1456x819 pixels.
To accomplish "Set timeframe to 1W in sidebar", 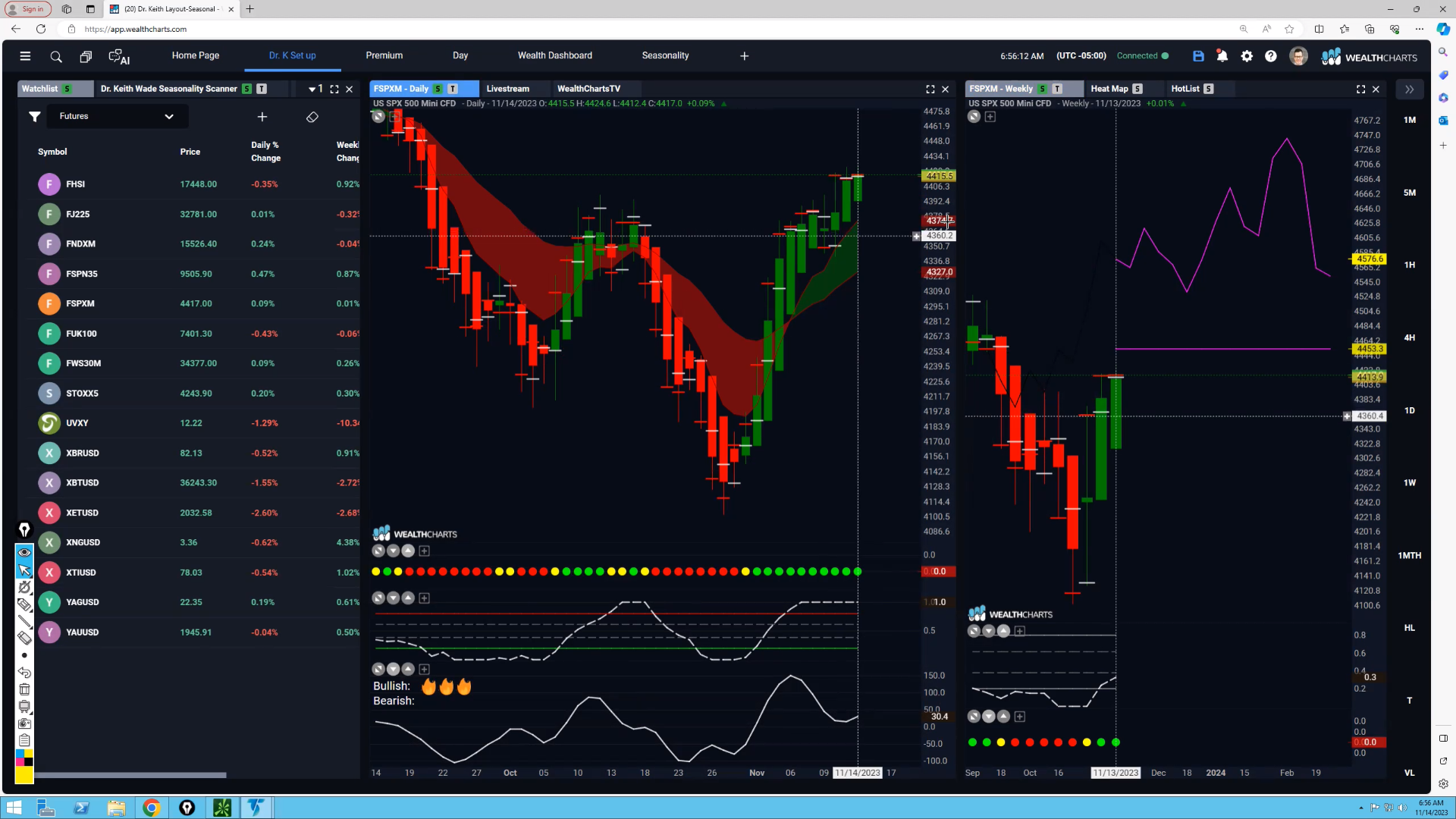I will [x=1410, y=482].
